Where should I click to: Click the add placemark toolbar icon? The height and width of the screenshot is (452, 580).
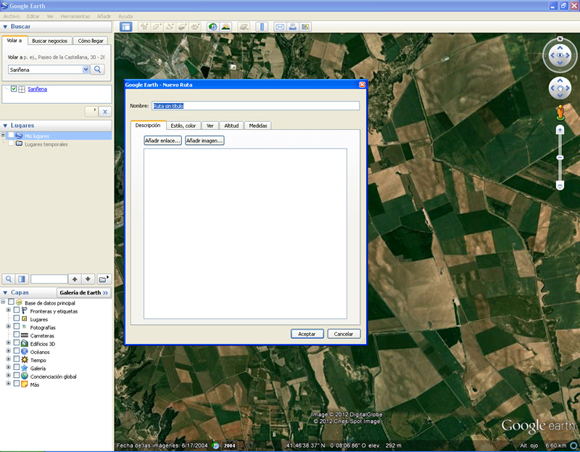coord(144,27)
